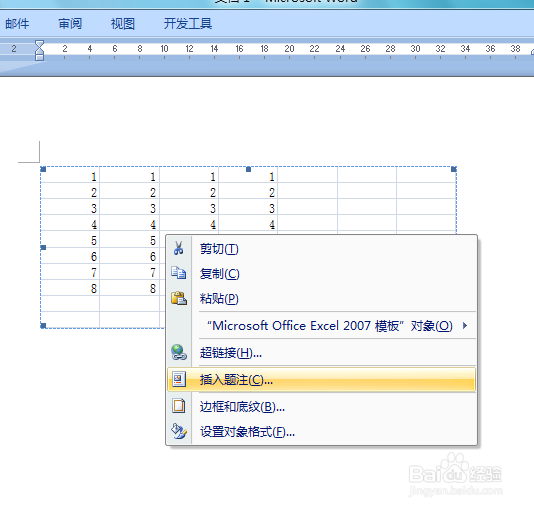Click the Copy pages icon
The image size is (534, 510).
(178, 273)
